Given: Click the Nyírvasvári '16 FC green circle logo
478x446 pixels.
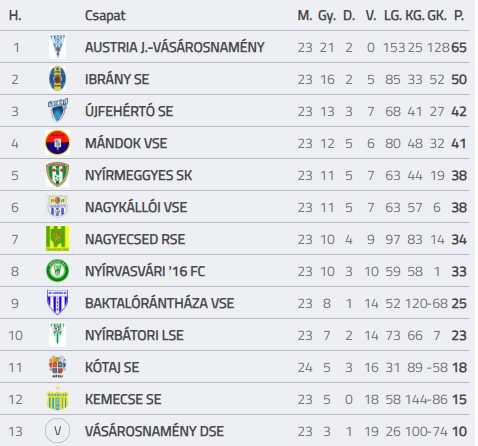Looking at the screenshot, I should point(57,271).
